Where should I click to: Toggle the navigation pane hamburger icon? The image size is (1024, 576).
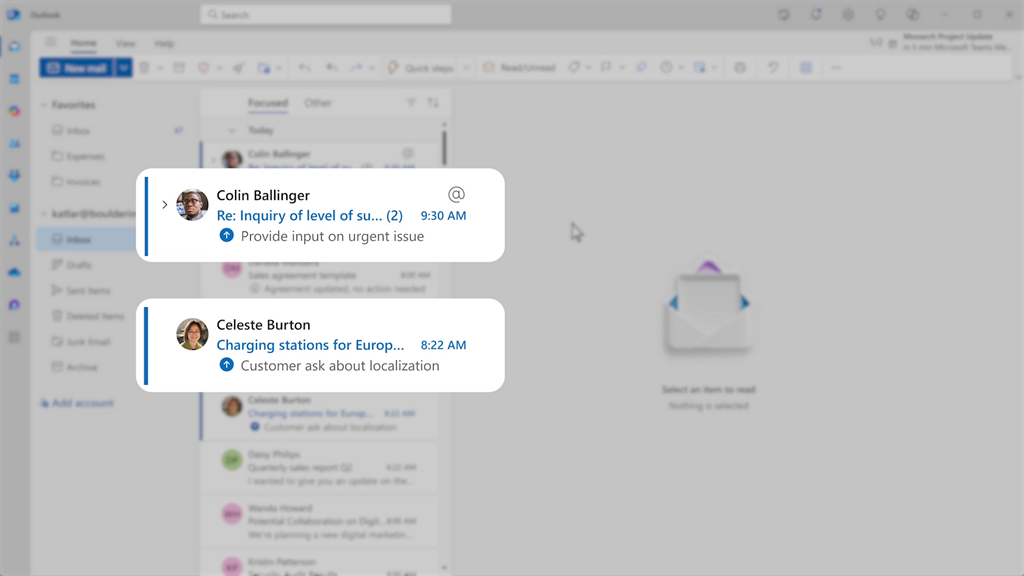coord(51,42)
